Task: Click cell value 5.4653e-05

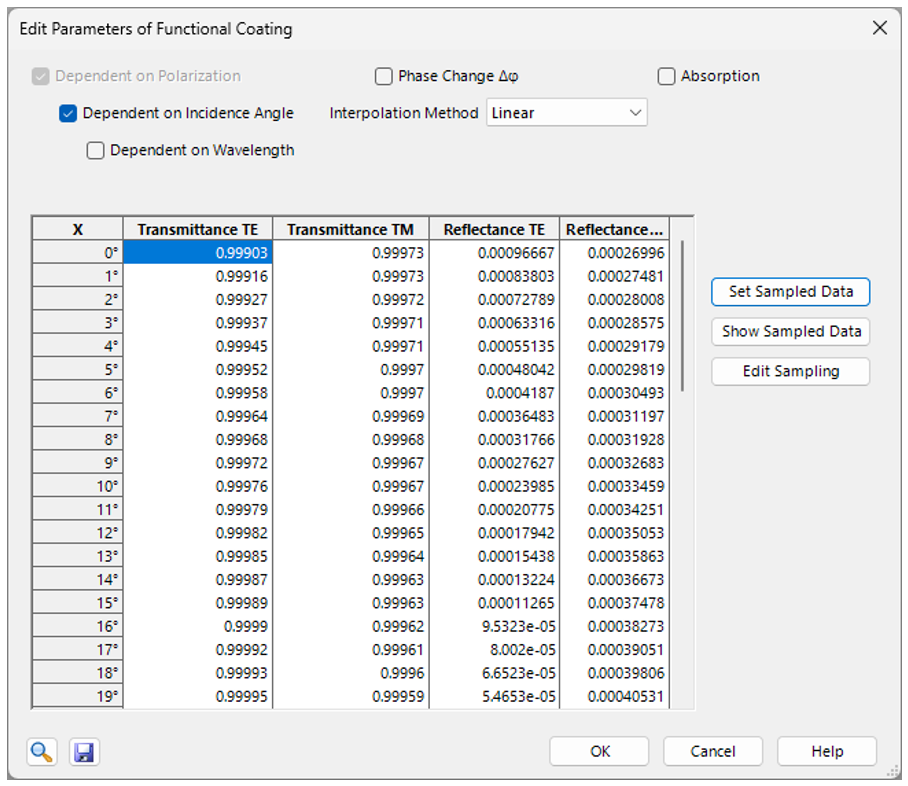Action: 494,696
